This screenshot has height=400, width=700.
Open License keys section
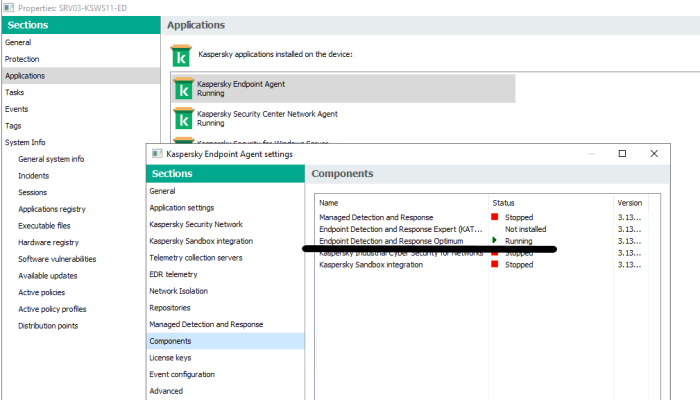point(225,358)
